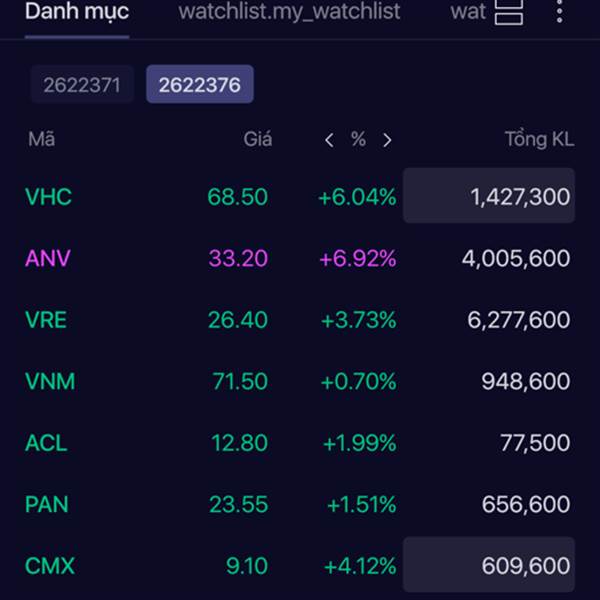
Task: Select account 2622371
Action: pyautogui.click(x=82, y=84)
